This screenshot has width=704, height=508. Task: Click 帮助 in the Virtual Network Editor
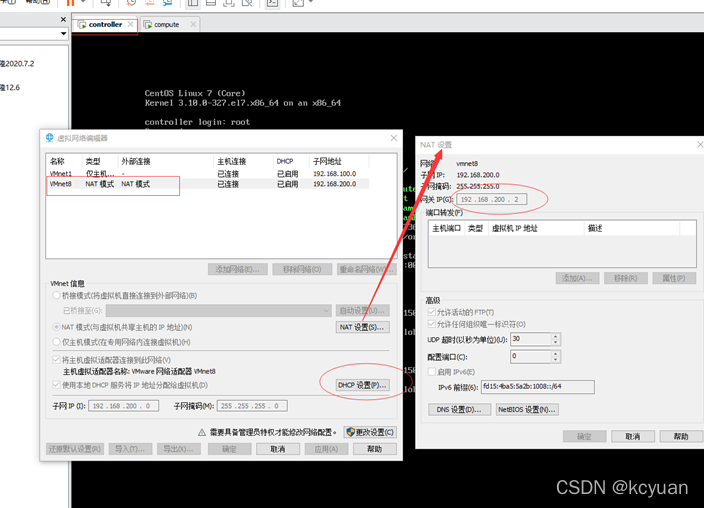374,449
